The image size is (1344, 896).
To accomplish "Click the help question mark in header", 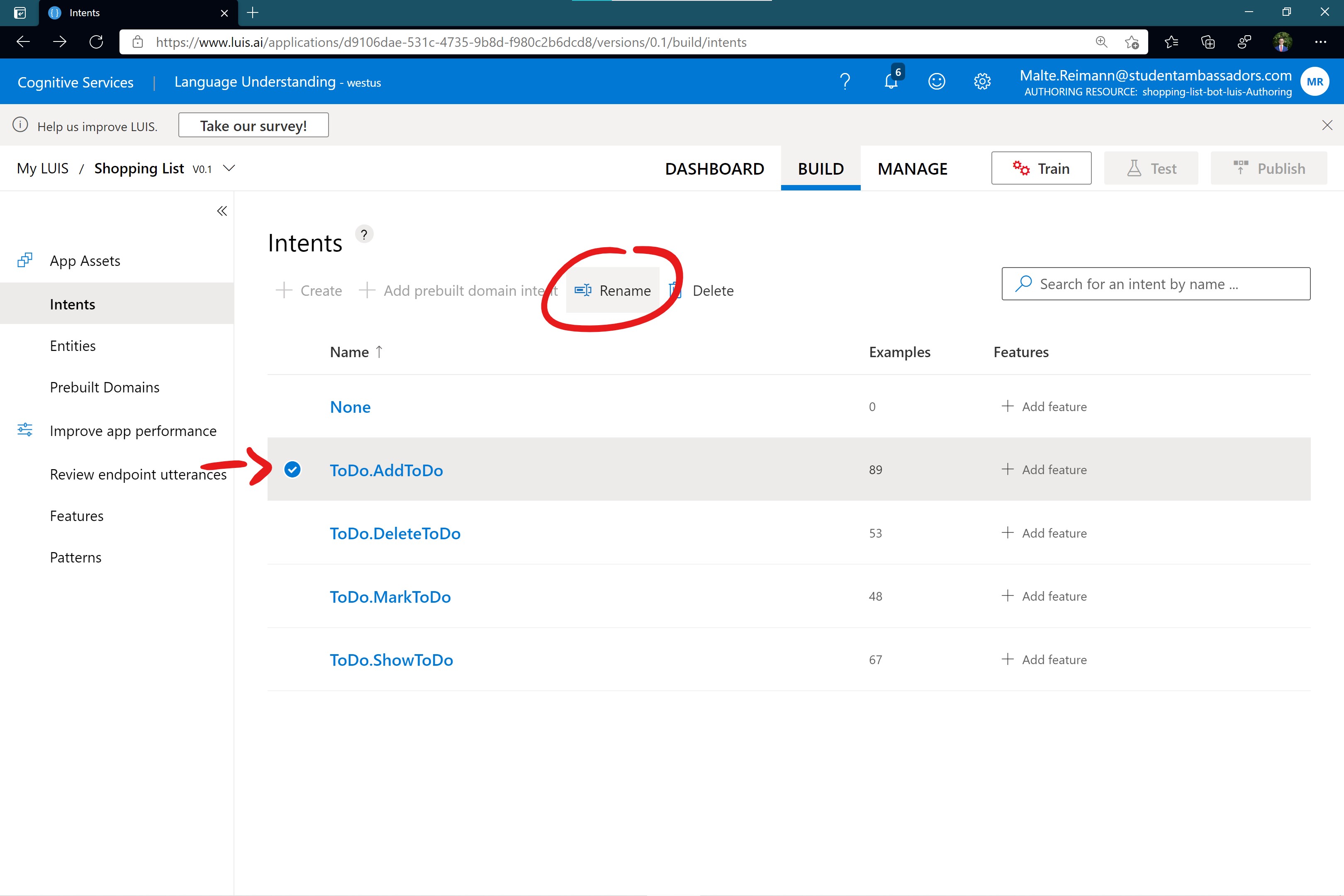I will [x=845, y=82].
